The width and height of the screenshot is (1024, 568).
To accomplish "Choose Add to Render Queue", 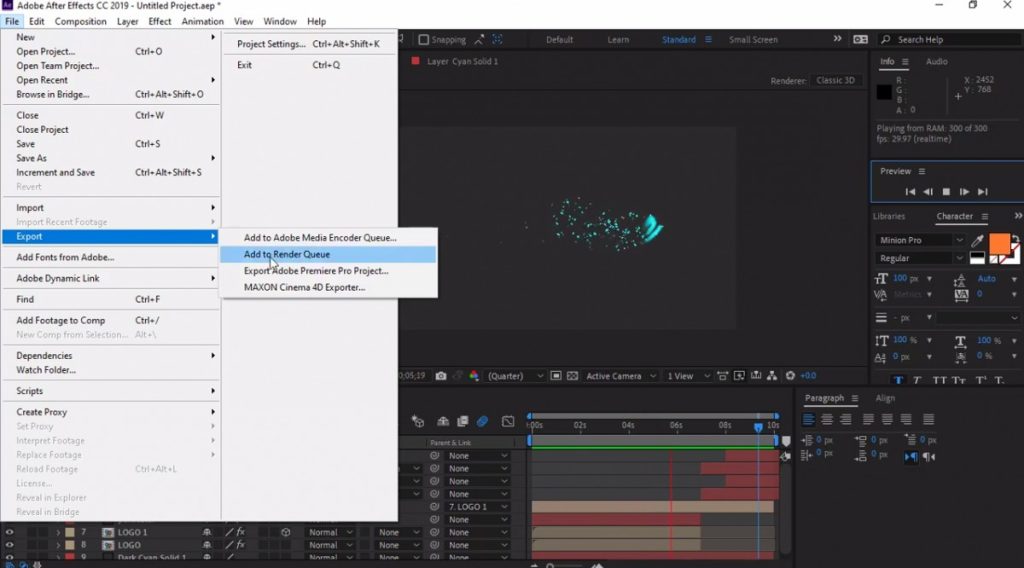I will pos(328,255).
